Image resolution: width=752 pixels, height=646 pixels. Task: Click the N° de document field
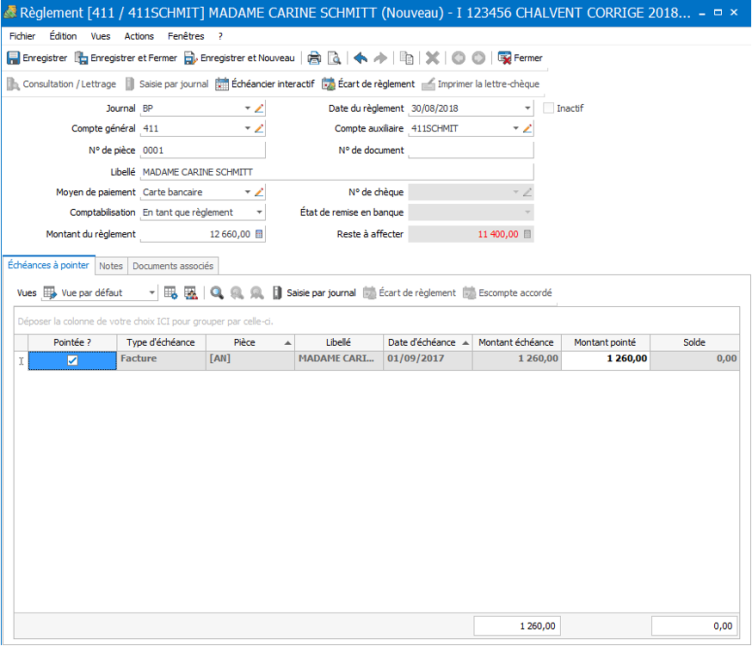470,151
